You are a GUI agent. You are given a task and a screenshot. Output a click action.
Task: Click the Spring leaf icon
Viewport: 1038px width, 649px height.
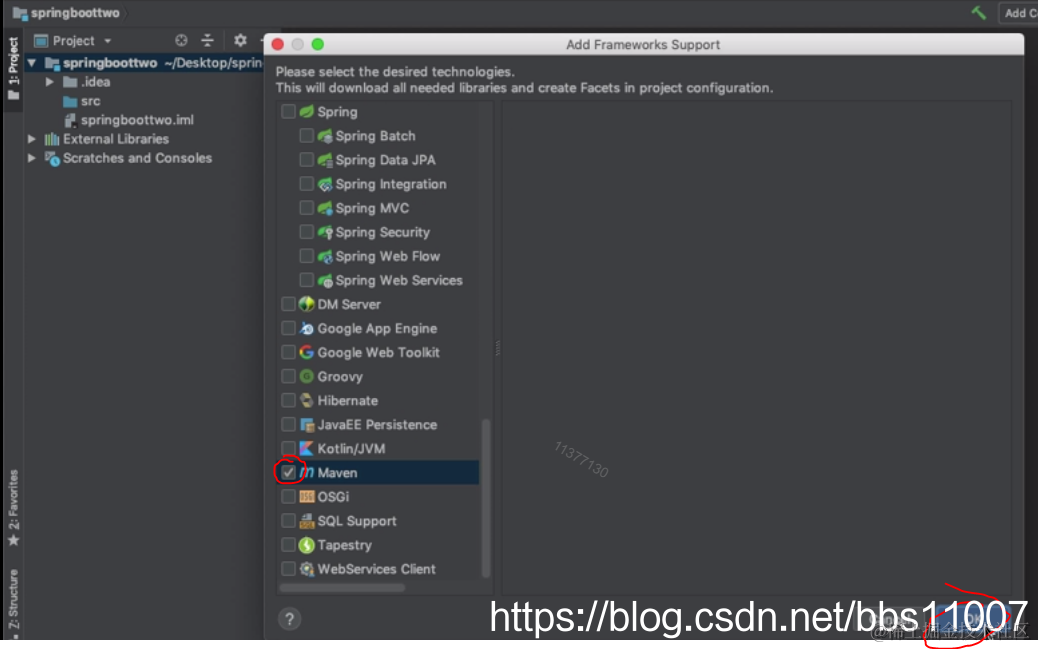point(307,111)
